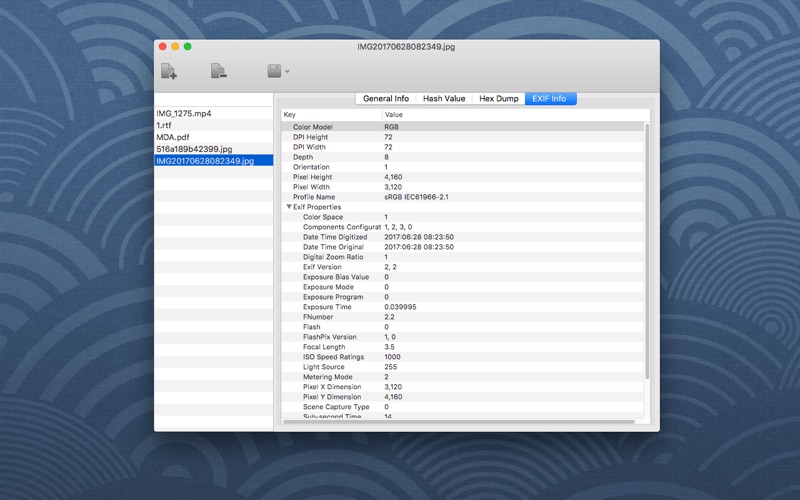Select IMG_1275.mp4 in the file list
The width and height of the screenshot is (800, 500).
[213, 113]
